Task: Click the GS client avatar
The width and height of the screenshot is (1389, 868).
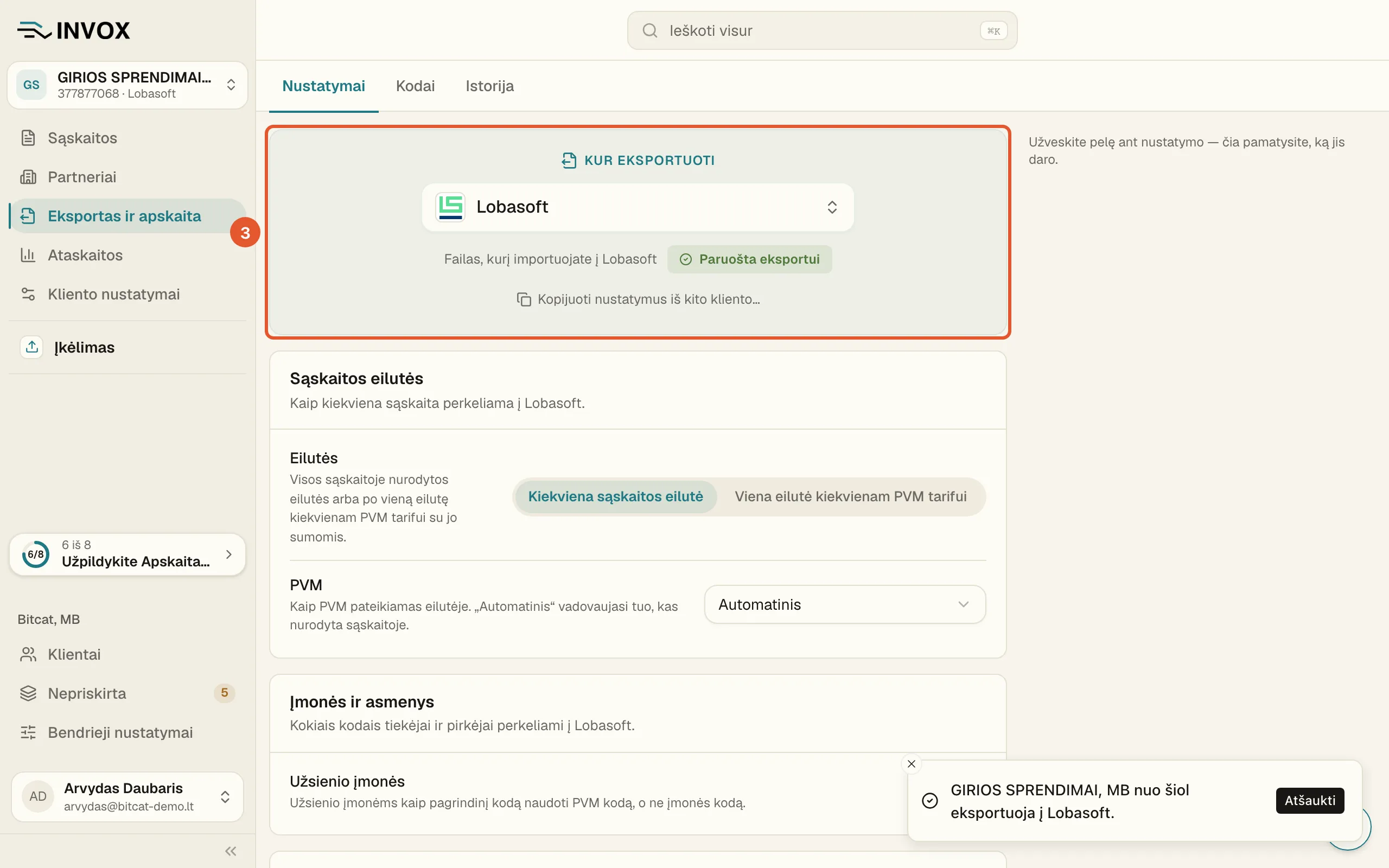Action: [x=31, y=85]
